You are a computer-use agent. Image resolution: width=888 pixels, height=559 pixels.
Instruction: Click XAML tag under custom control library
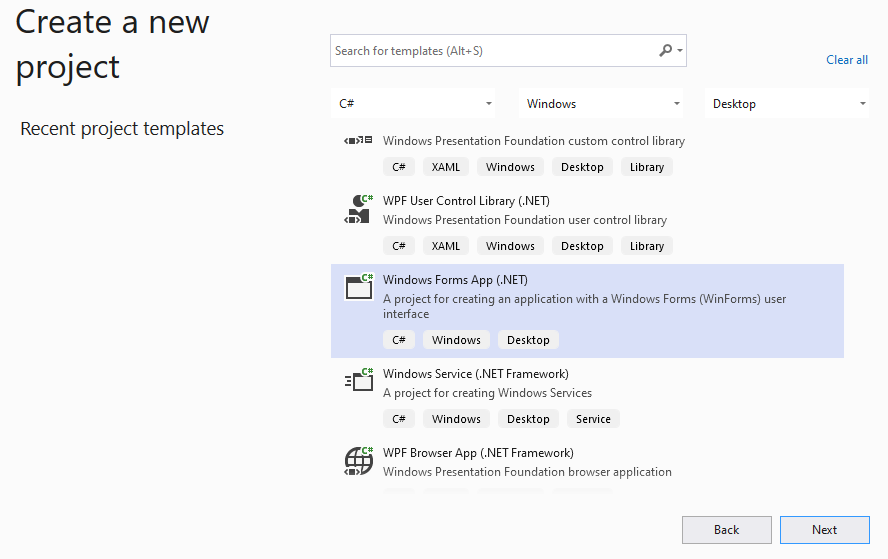point(446,167)
